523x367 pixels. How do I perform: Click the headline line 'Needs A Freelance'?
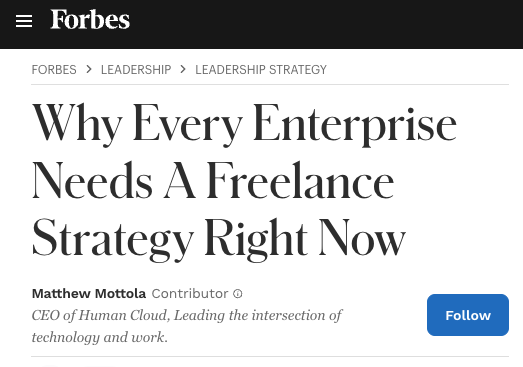click(213, 180)
